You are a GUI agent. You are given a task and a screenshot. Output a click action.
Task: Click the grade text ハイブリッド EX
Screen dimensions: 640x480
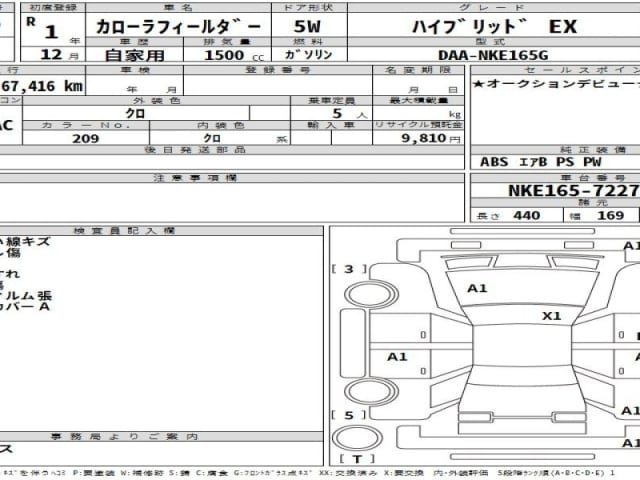coord(494,27)
